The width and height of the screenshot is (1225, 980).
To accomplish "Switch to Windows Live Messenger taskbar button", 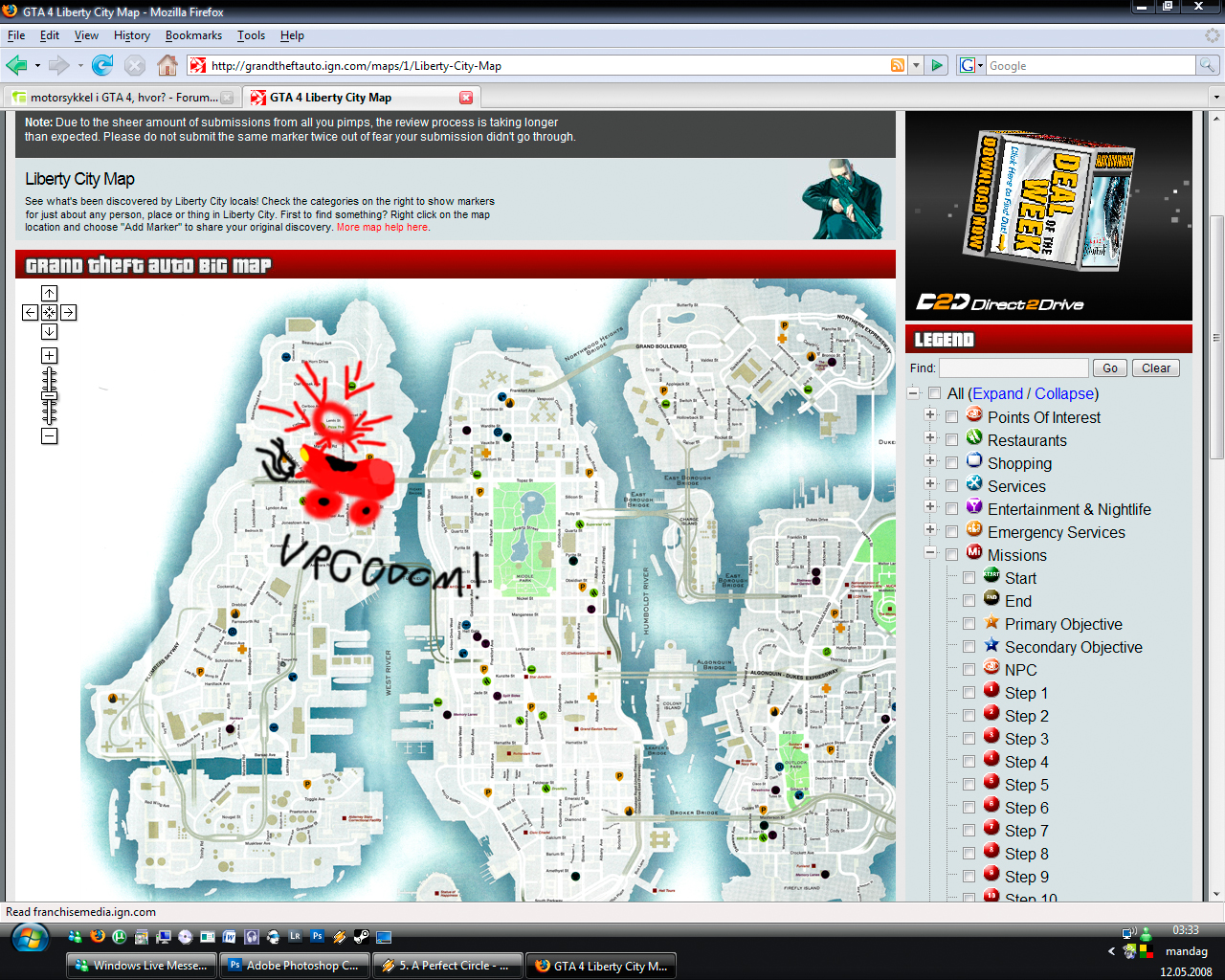I will pyautogui.click(x=142, y=966).
